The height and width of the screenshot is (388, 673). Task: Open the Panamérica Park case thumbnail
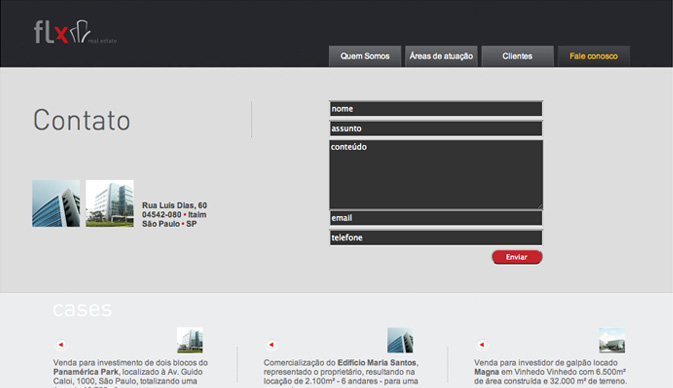pyautogui.click(x=190, y=340)
